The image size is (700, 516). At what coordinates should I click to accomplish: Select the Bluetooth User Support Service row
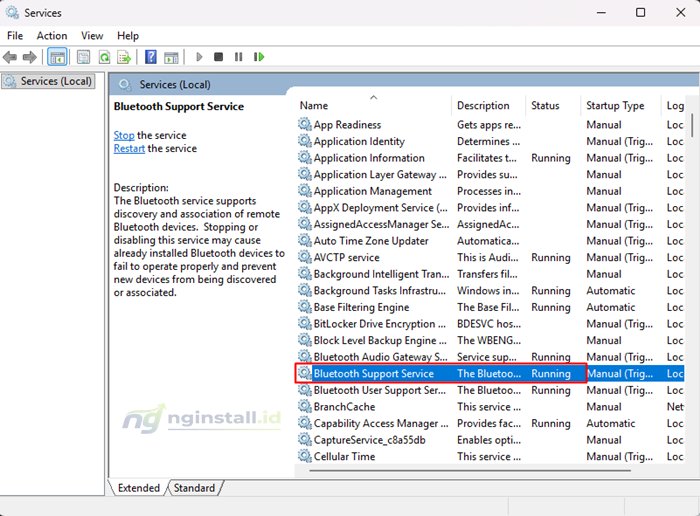[490, 390]
